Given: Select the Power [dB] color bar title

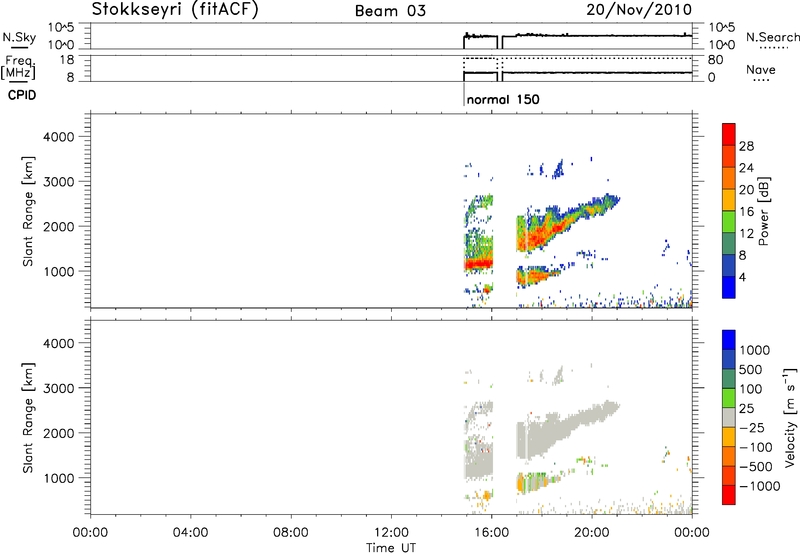Looking at the screenshot, I should 764,211.
